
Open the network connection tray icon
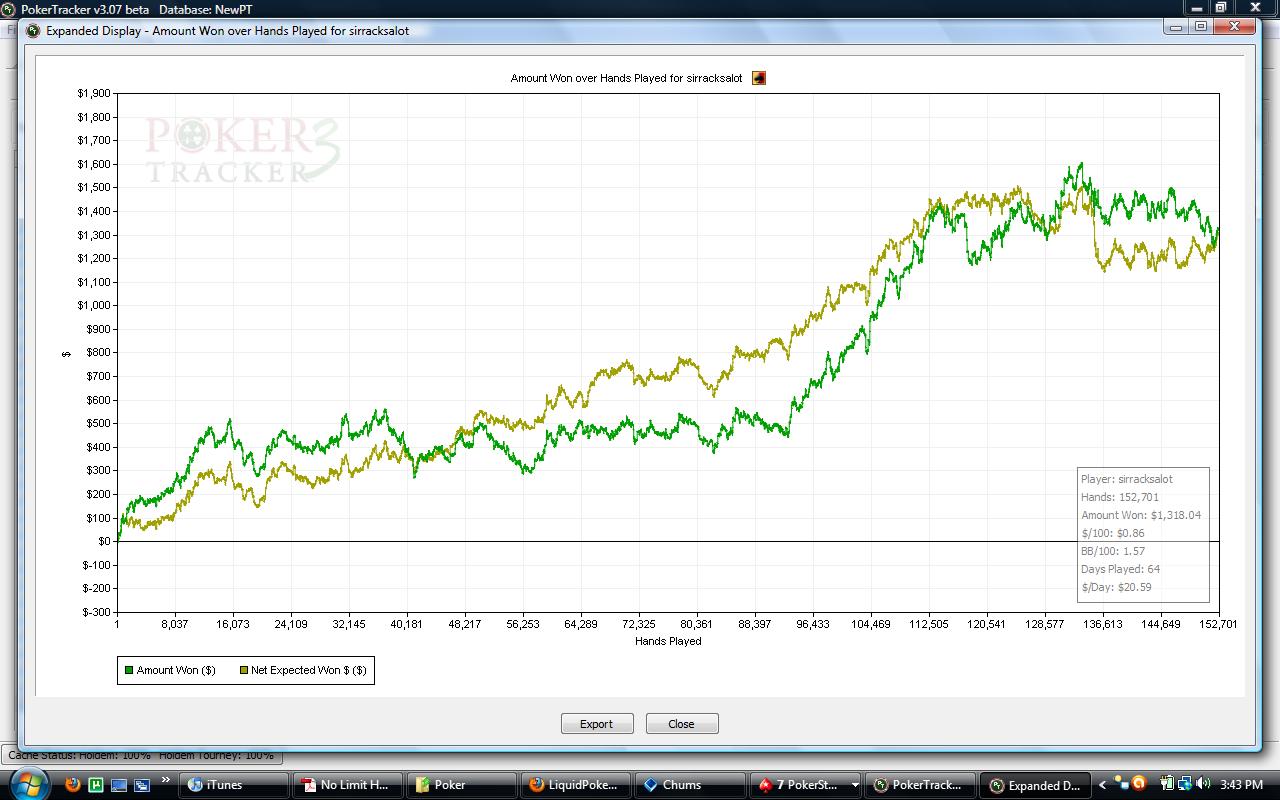(x=1184, y=784)
